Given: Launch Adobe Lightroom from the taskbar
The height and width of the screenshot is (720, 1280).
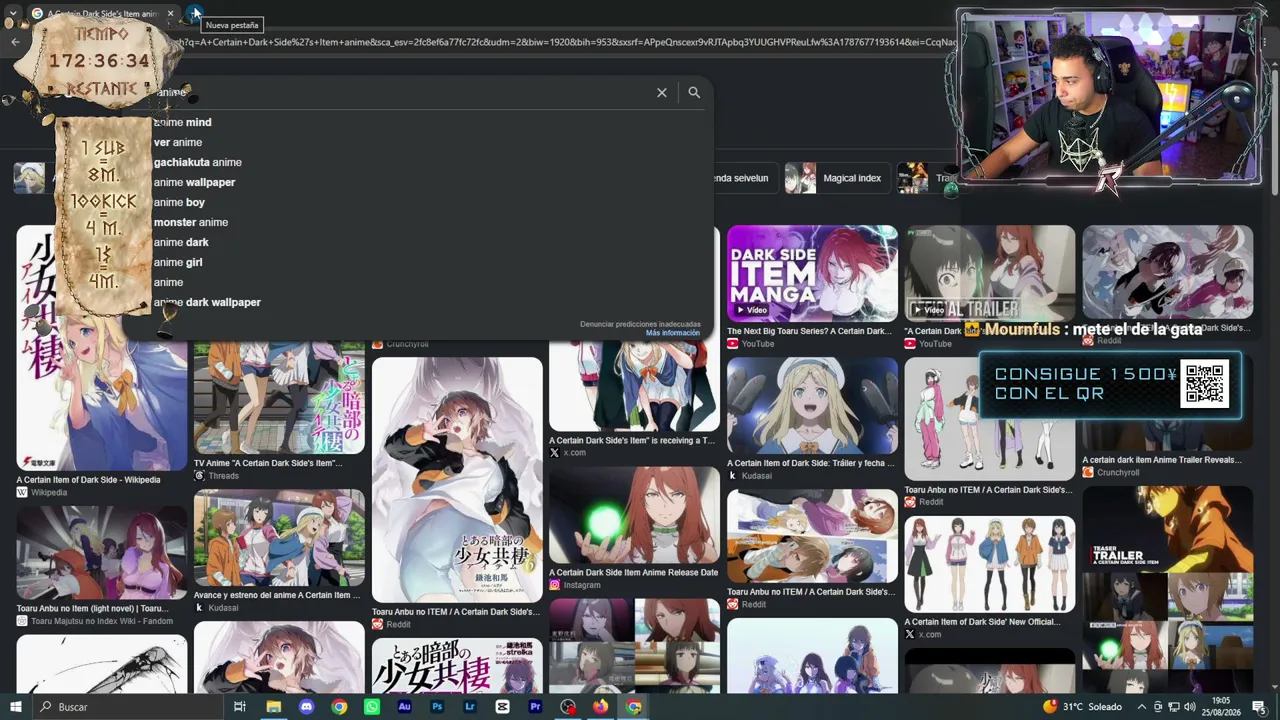Looking at the screenshot, I should pyautogui.click(x=470, y=707).
